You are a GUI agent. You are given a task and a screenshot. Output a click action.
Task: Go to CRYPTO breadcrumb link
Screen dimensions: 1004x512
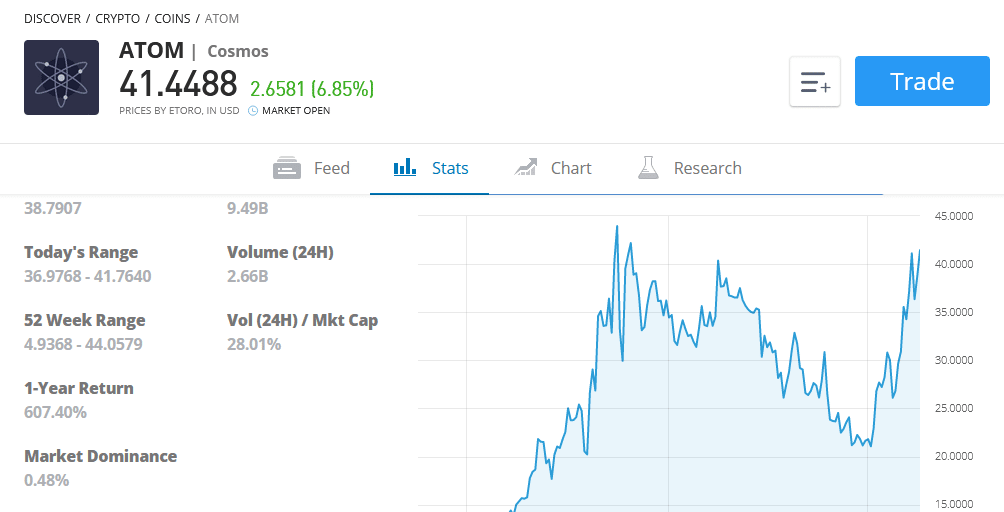(x=117, y=19)
